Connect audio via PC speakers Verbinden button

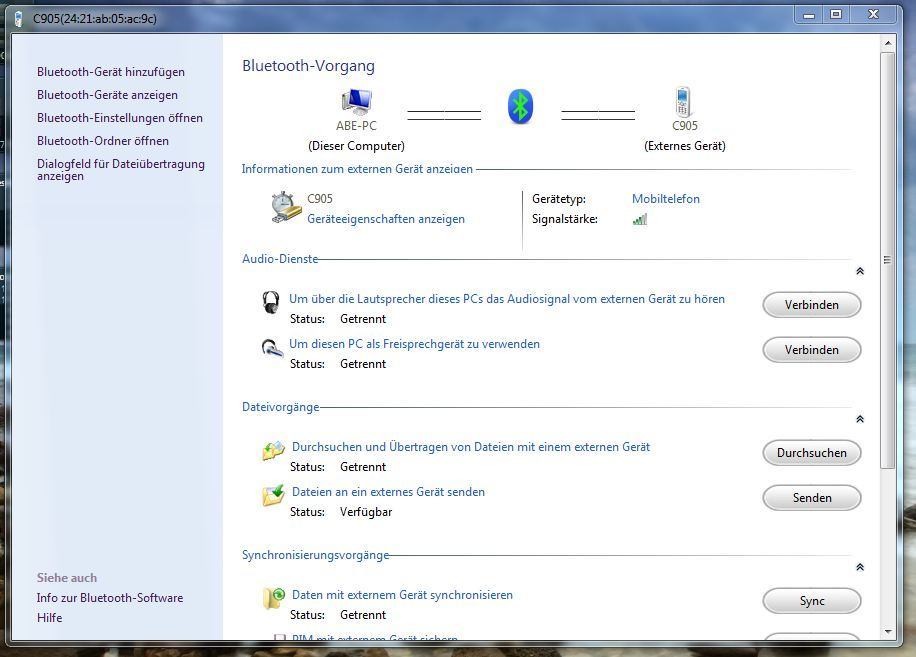click(811, 305)
